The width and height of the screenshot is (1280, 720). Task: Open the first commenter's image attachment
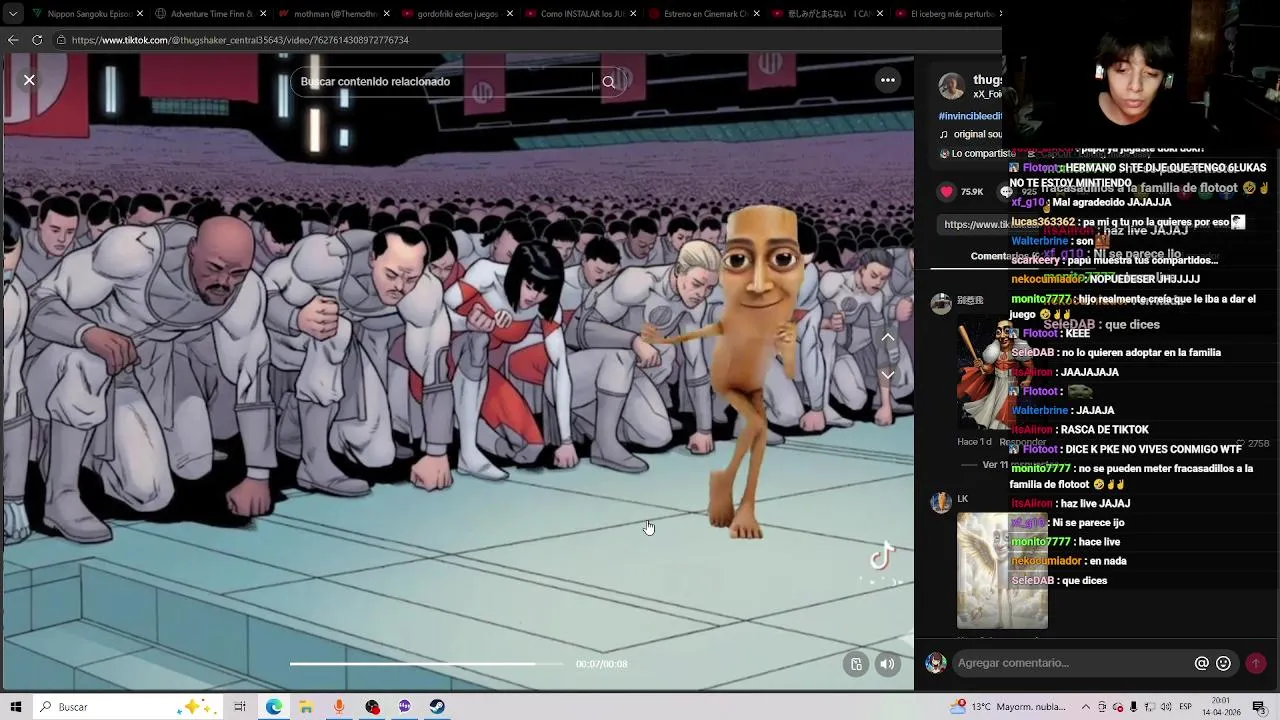point(1002,373)
